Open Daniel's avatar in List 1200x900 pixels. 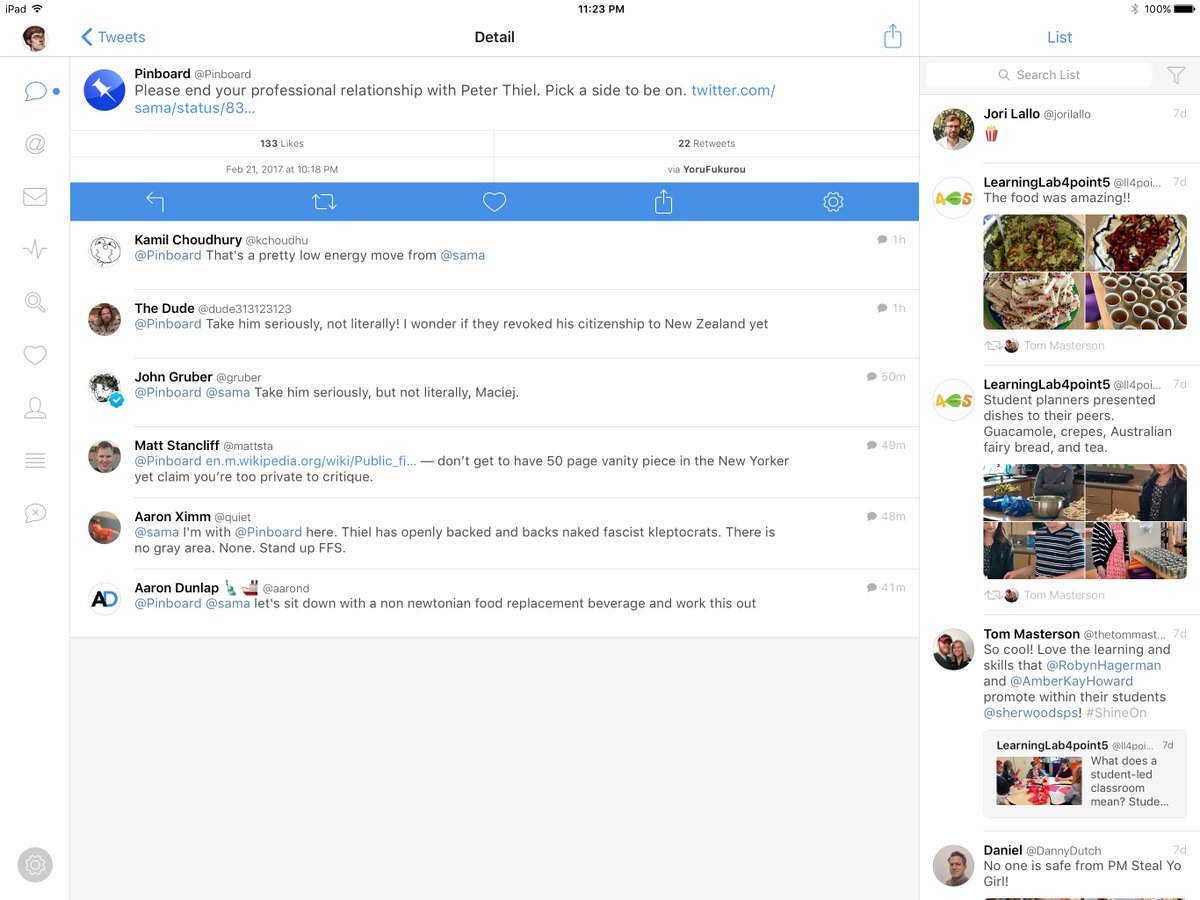[x=953, y=866]
